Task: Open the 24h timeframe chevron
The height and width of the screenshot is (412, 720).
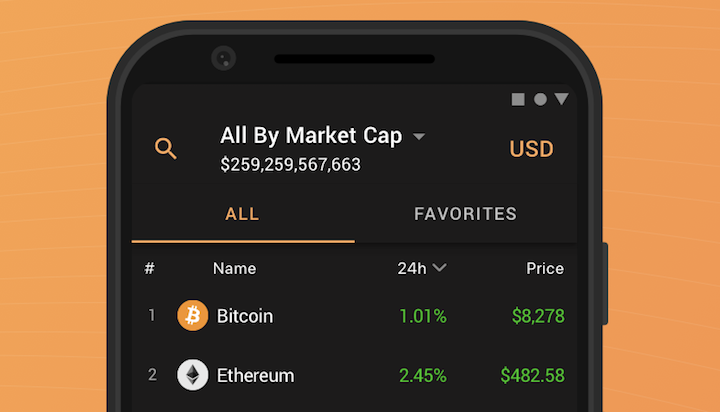Action: coord(439,267)
